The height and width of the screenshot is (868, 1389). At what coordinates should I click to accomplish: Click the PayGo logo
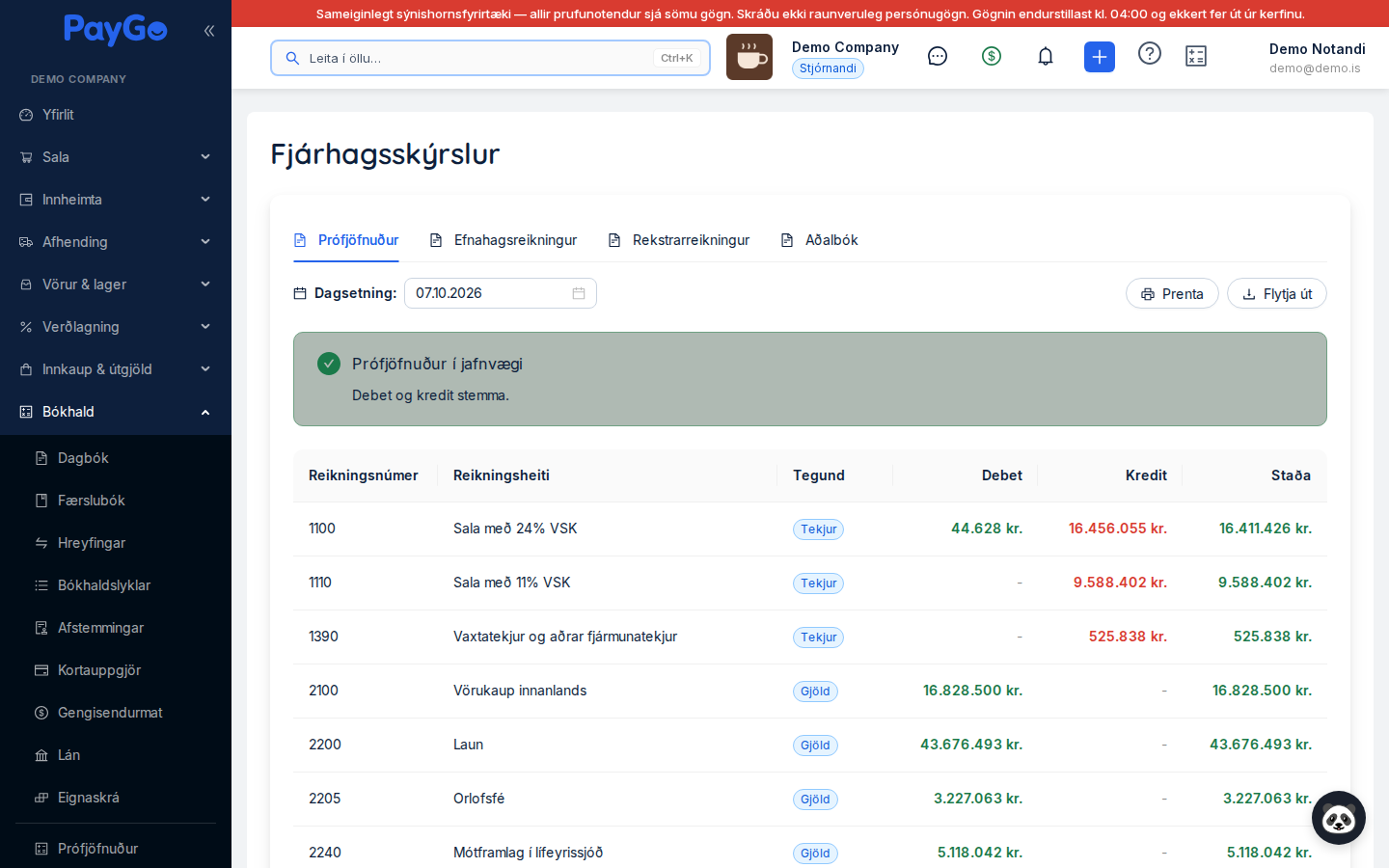click(x=116, y=30)
